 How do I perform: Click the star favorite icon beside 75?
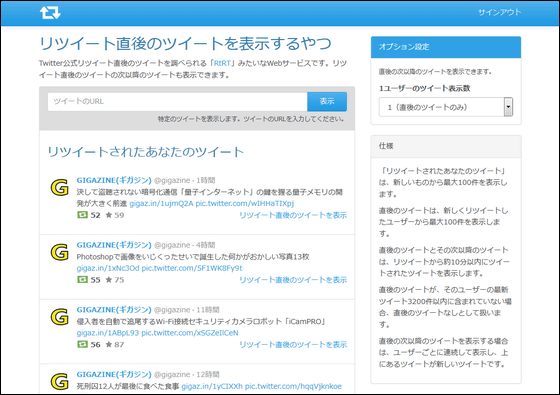click(109, 279)
